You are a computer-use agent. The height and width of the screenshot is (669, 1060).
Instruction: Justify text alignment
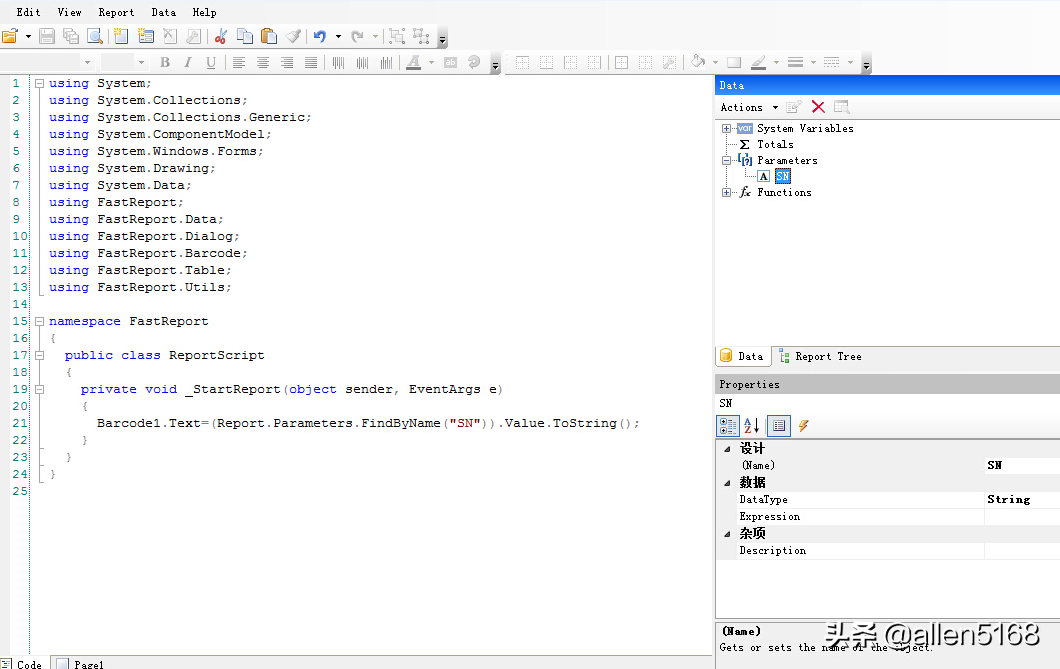[311, 62]
